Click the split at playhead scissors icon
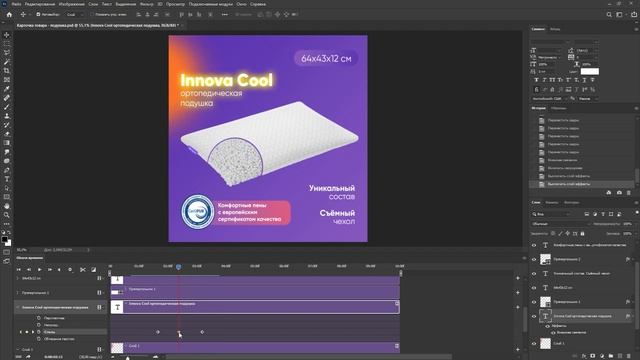The image size is (640, 360). point(83,269)
